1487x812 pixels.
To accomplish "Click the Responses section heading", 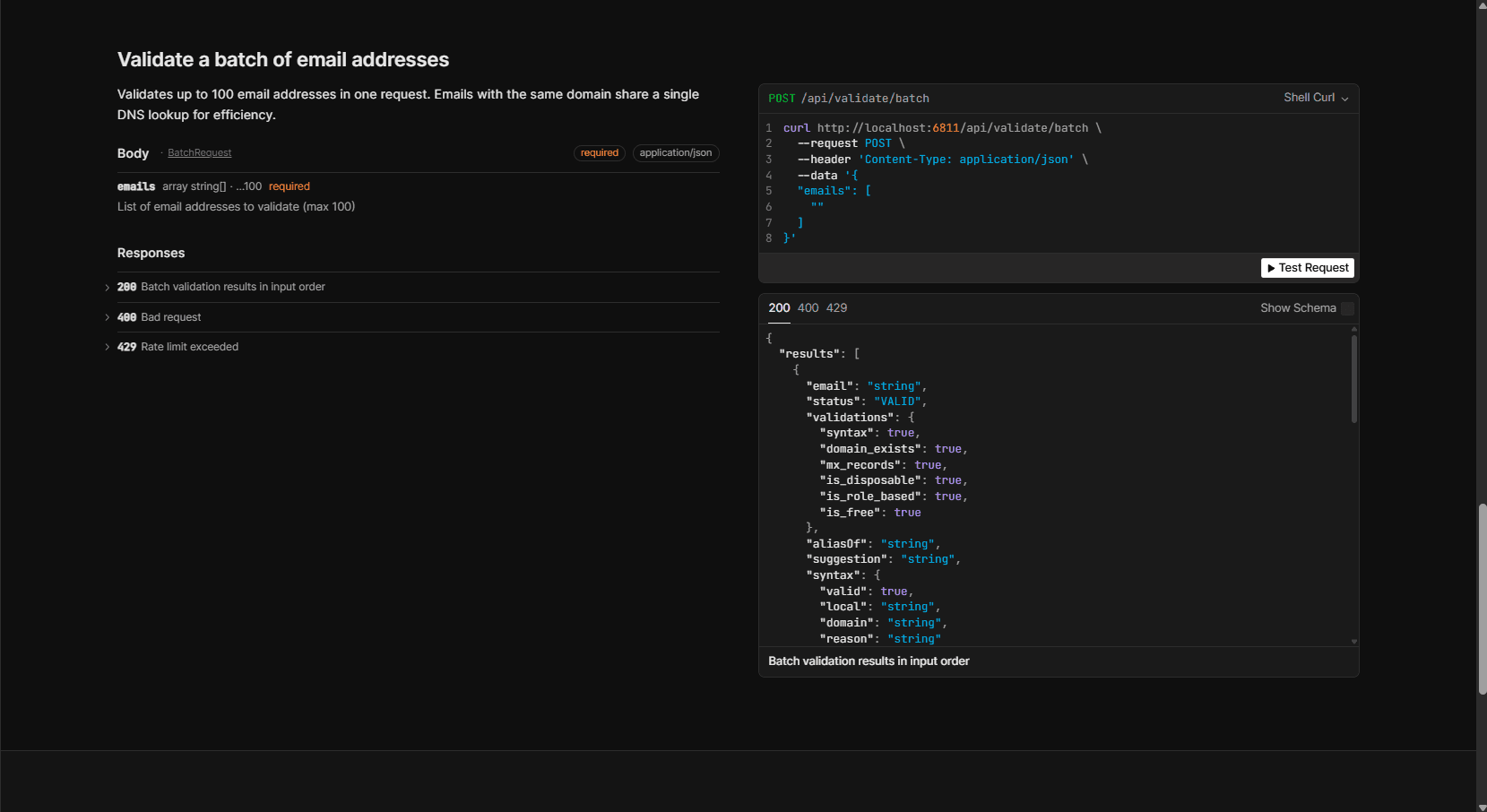I will (151, 254).
